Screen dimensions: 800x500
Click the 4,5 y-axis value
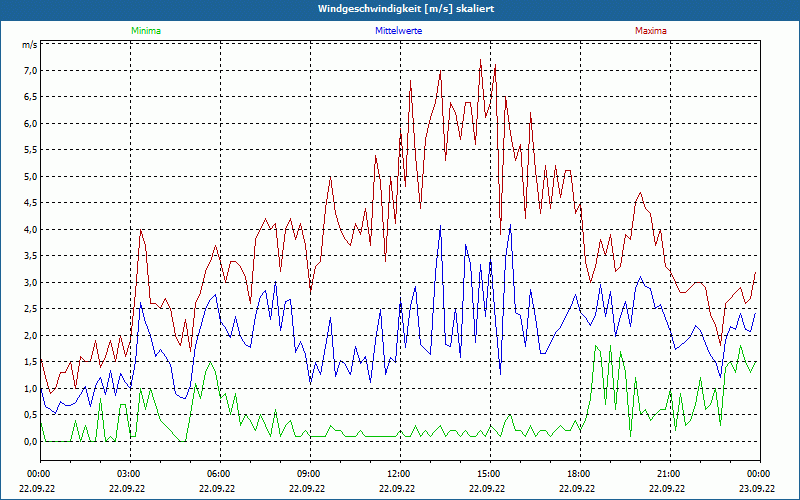coord(31,203)
